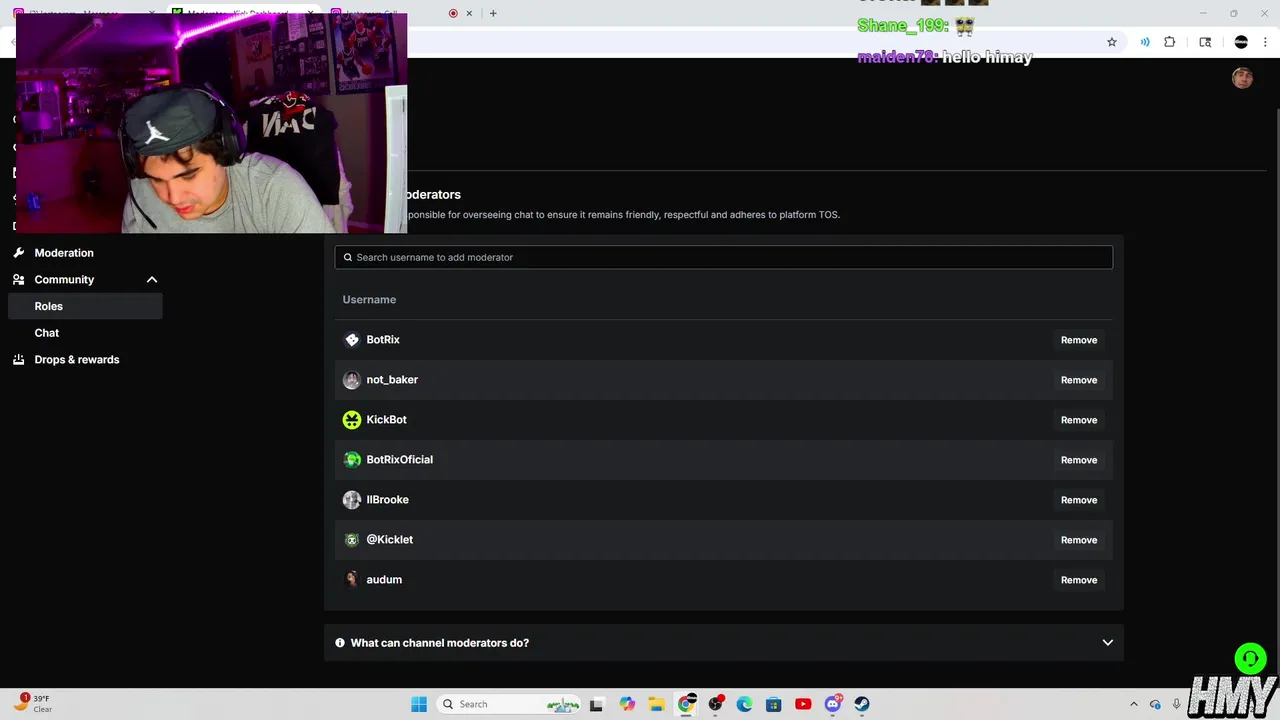This screenshot has width=1280, height=720.
Task: Click not_baker avatar picture
Action: [352, 380]
